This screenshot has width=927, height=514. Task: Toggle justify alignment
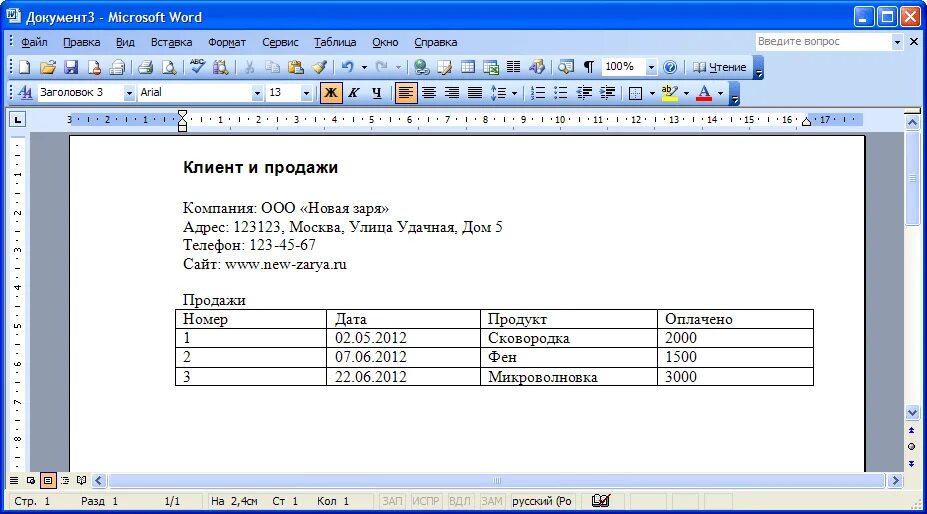[475, 93]
